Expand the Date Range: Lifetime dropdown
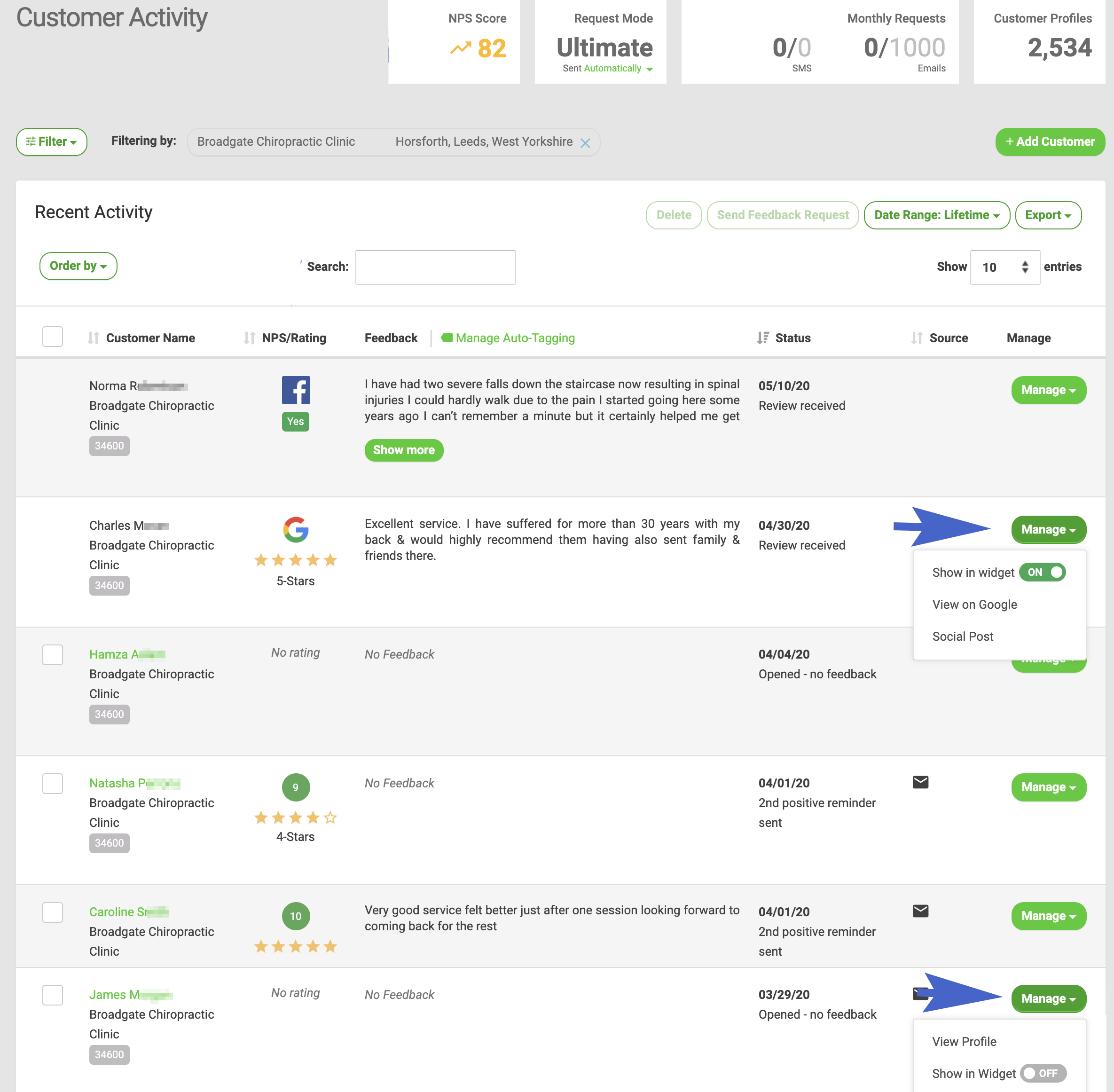The height and width of the screenshot is (1092, 1114). pyautogui.click(x=936, y=215)
